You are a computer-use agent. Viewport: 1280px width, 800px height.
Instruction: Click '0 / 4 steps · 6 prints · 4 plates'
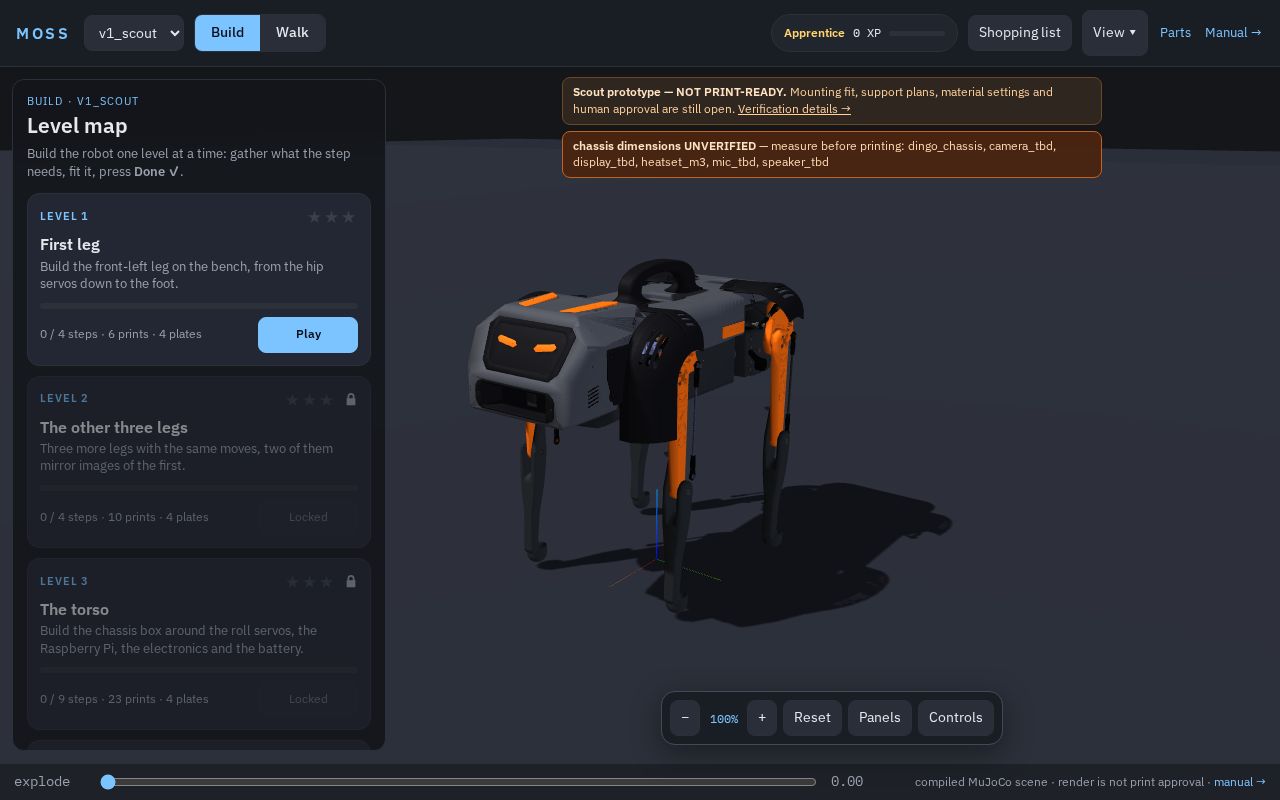point(121,334)
